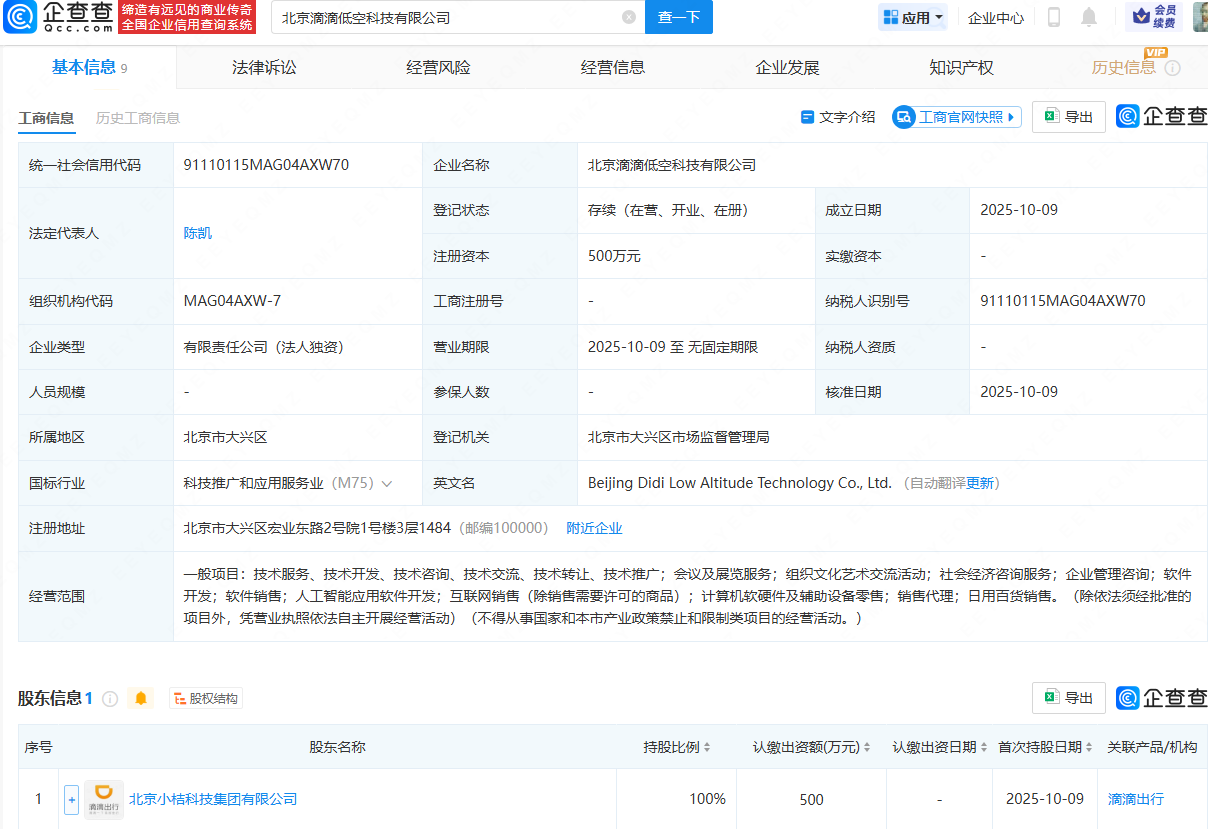The height and width of the screenshot is (829, 1208).
Task: Clear the search box with X icon
Action: (x=628, y=17)
